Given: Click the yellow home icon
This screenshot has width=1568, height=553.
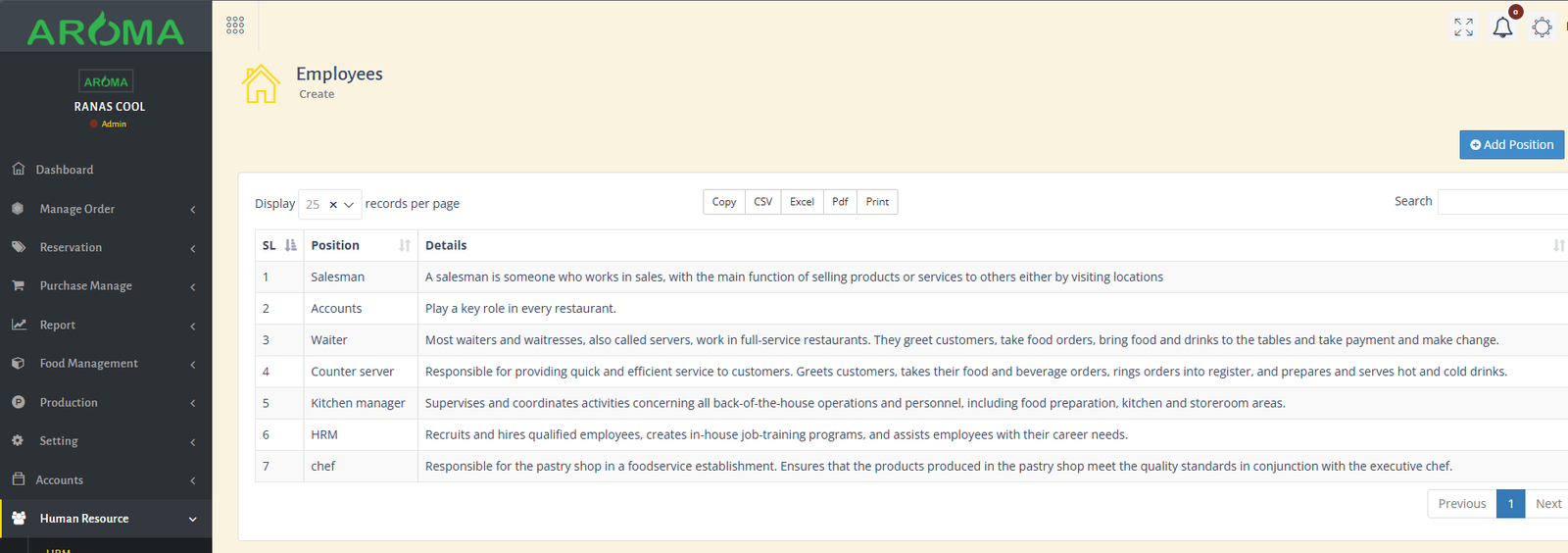Looking at the screenshot, I should point(261,84).
